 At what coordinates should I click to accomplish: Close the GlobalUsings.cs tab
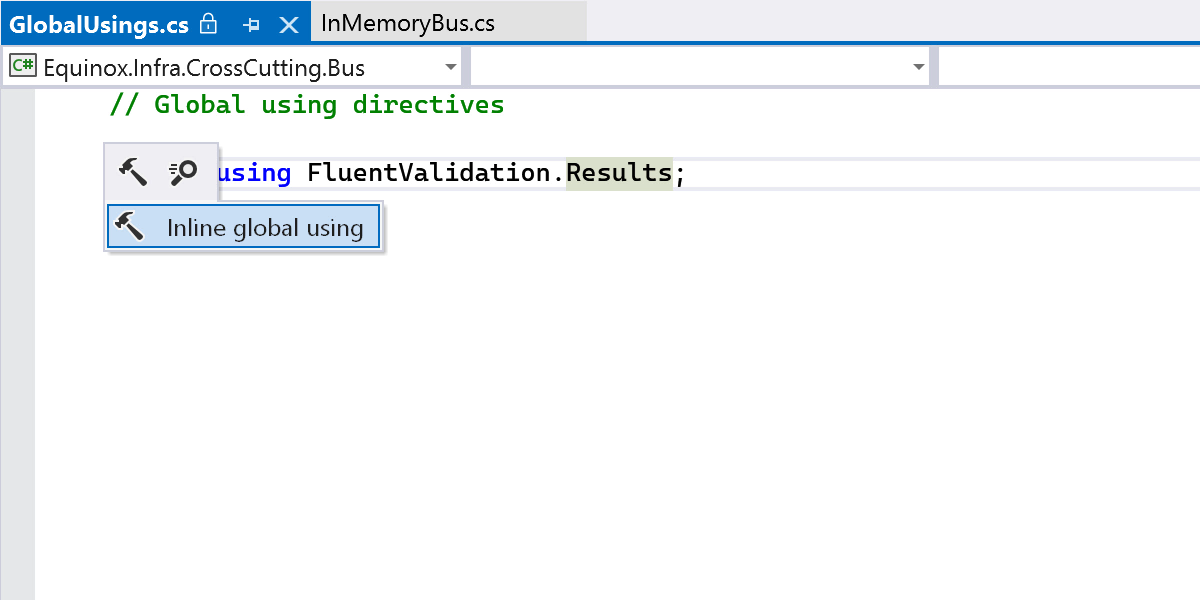(x=289, y=24)
